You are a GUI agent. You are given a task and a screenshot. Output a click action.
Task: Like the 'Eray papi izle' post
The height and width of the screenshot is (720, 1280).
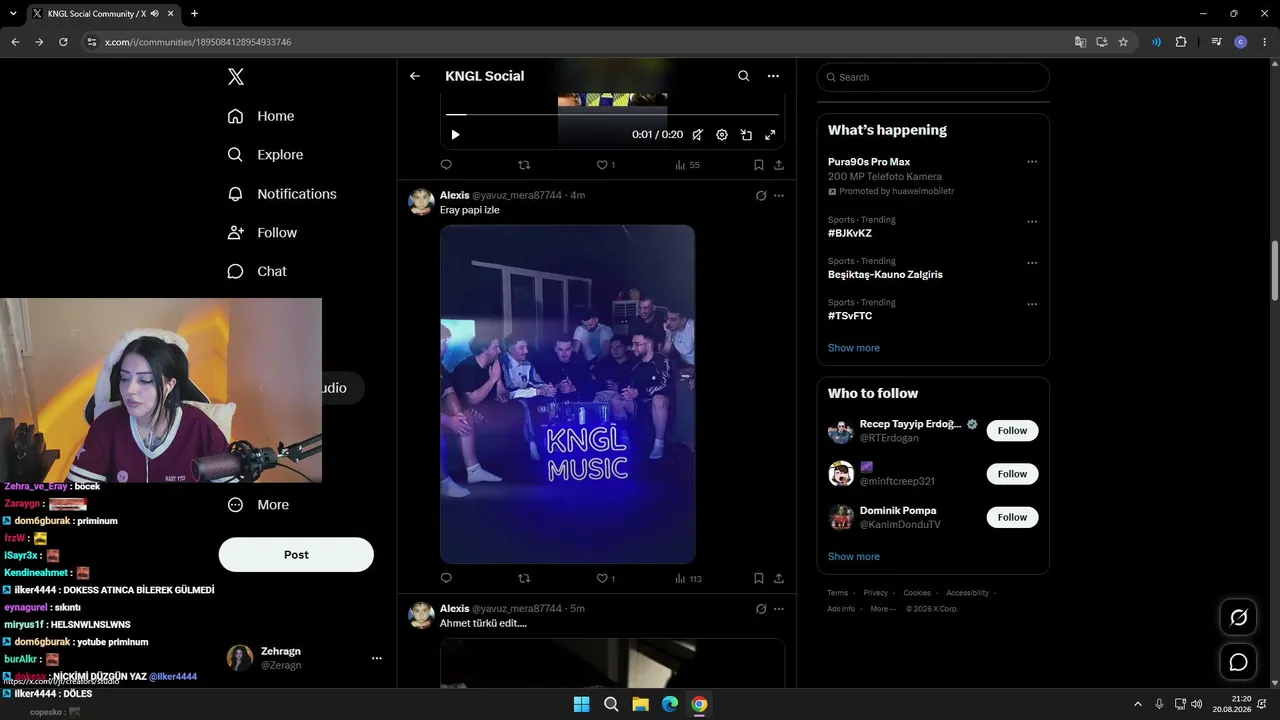click(605, 578)
